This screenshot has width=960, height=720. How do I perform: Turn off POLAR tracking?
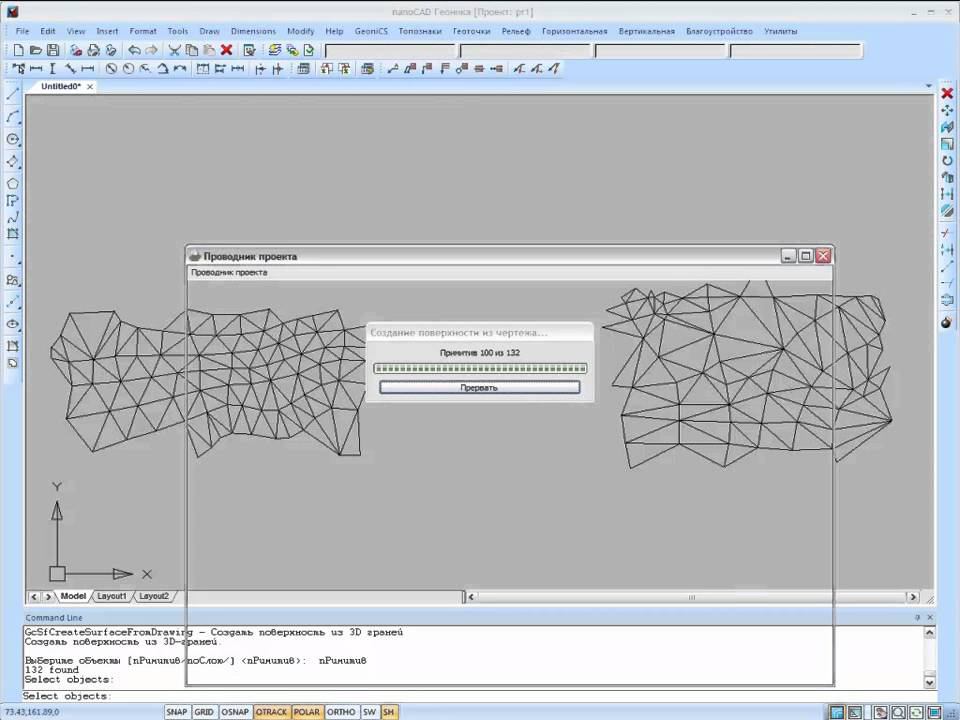click(307, 712)
